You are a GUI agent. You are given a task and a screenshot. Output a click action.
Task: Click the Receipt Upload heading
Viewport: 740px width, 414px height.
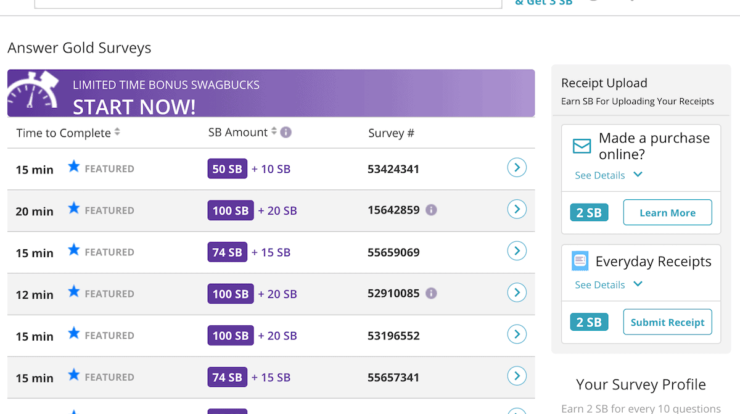click(x=604, y=83)
